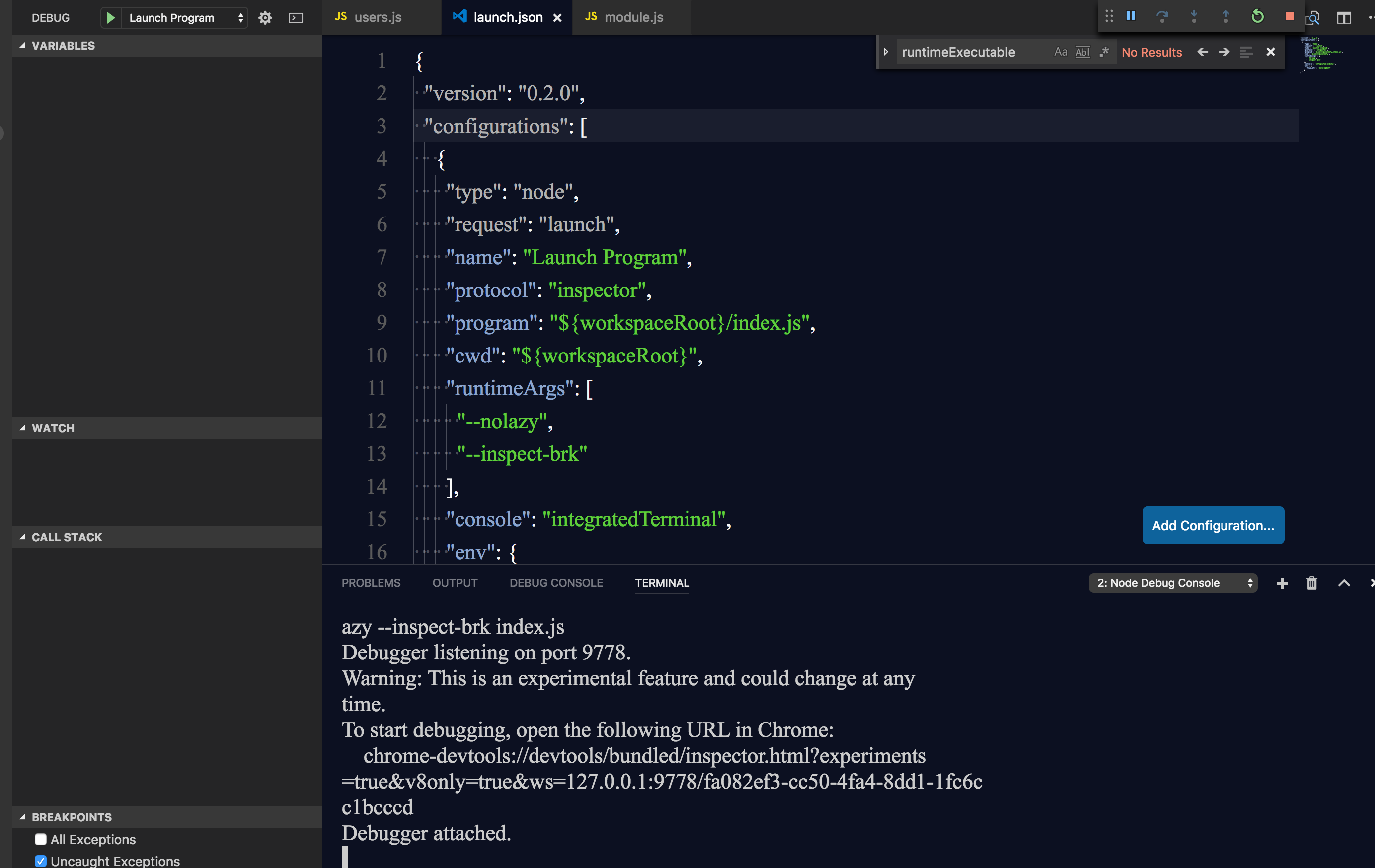The height and width of the screenshot is (868, 1375).
Task: Close the launch.json tab
Action: pos(557,18)
